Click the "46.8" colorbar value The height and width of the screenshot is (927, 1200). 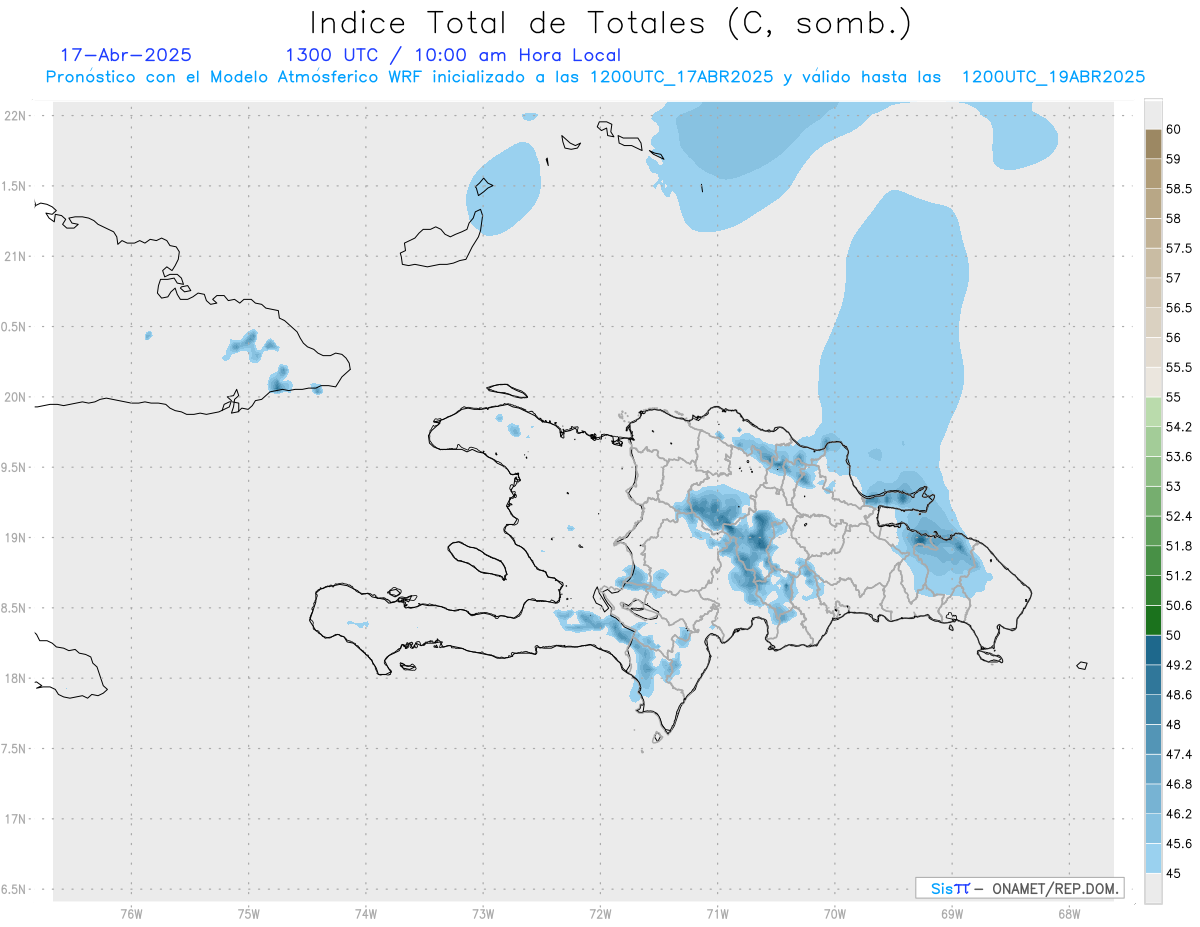click(x=1179, y=784)
